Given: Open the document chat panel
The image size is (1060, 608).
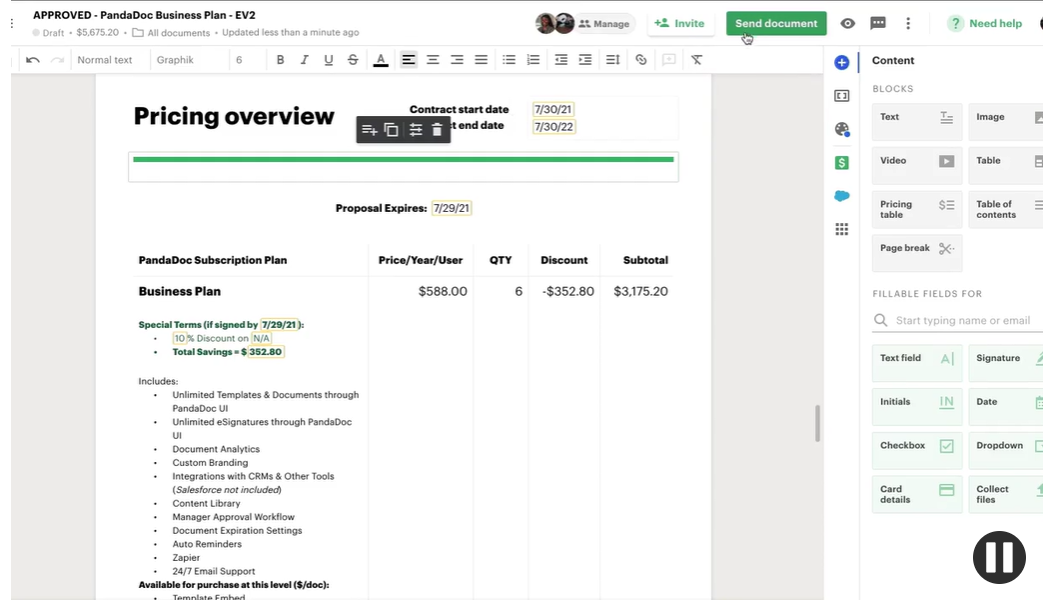Looking at the screenshot, I should pos(878,24).
